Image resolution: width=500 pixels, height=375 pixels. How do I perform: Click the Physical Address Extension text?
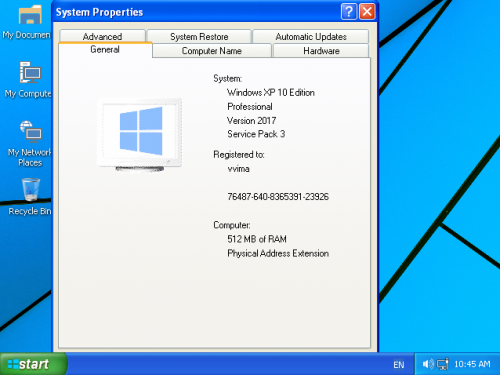click(278, 253)
